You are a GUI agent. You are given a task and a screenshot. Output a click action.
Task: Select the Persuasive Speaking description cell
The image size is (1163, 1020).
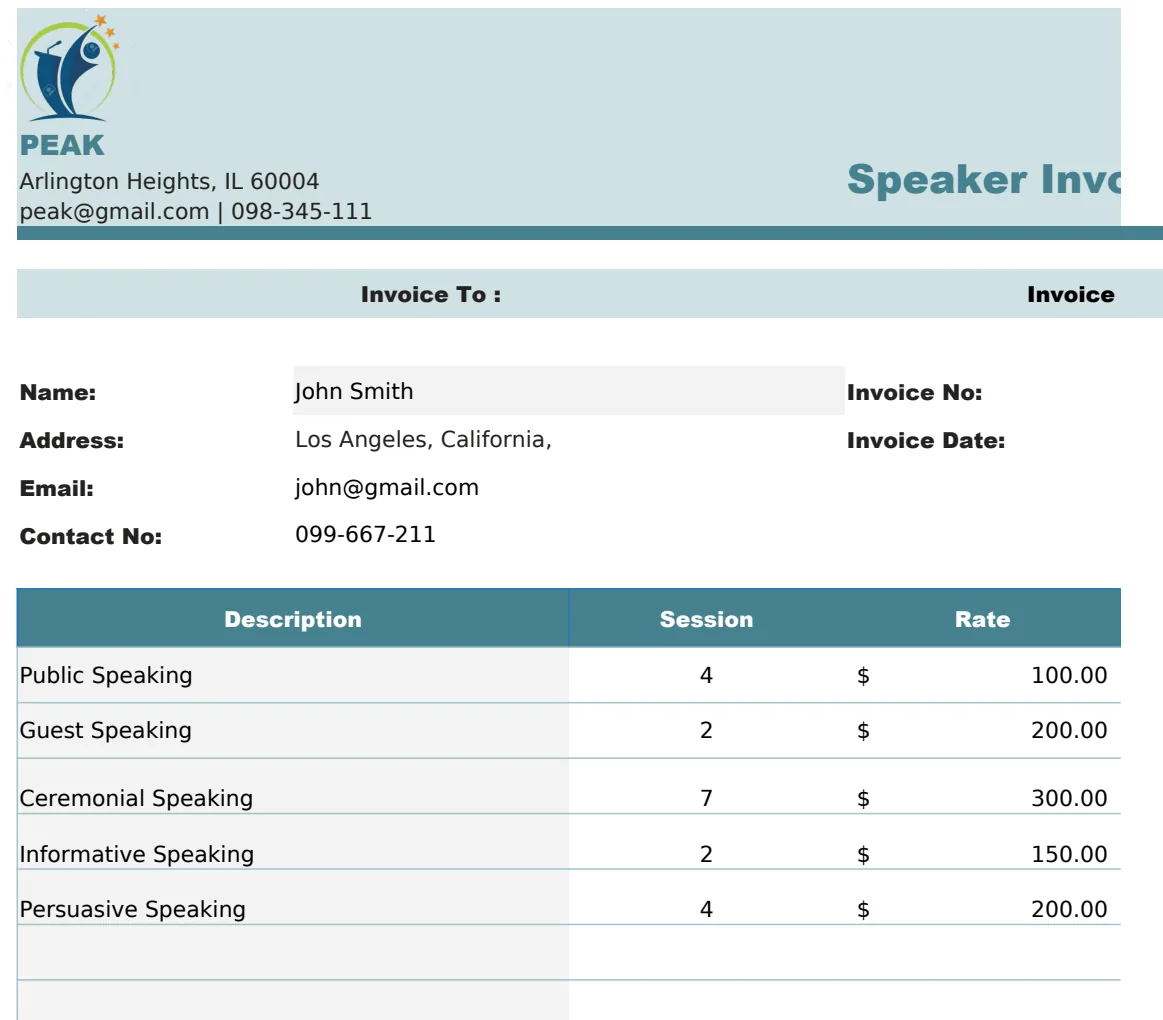coord(293,898)
